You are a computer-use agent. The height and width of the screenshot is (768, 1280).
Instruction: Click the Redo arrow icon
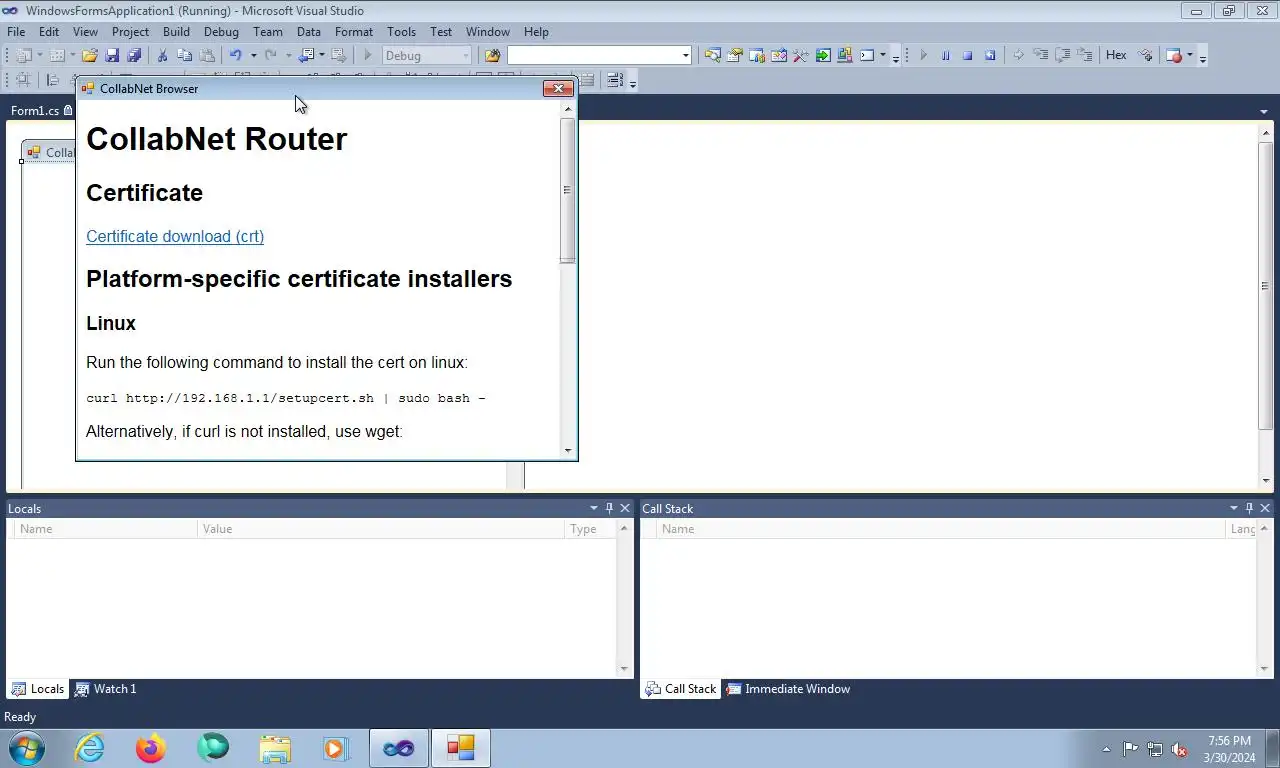point(271,56)
